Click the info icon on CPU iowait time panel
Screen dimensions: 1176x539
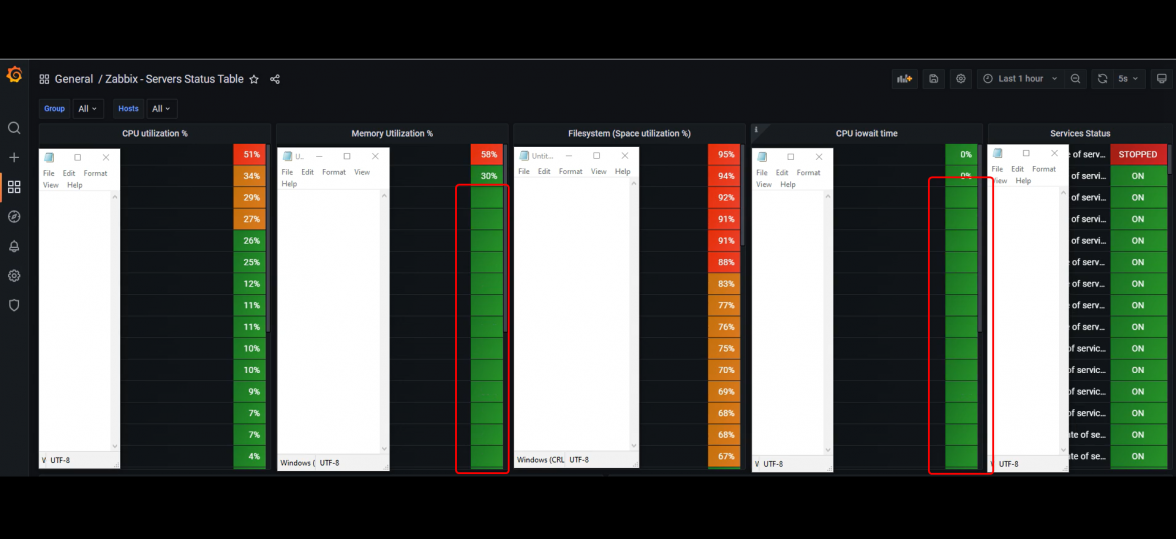pos(756,130)
